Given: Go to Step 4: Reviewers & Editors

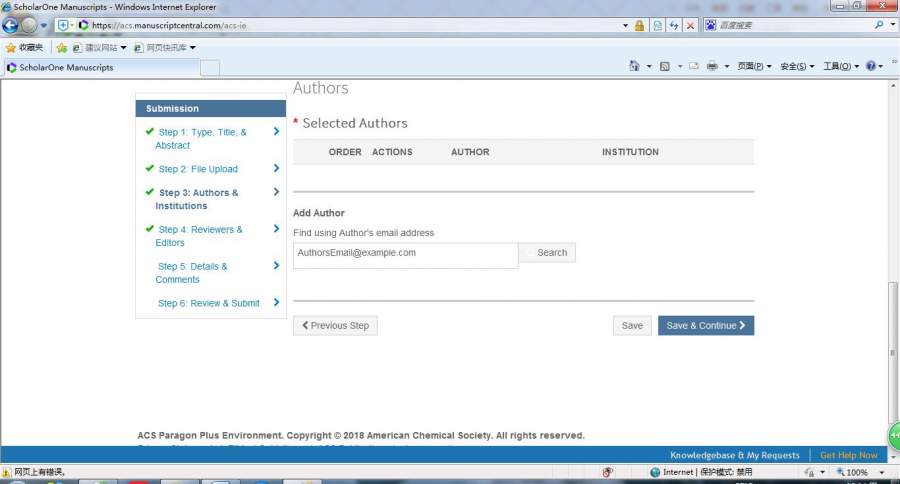Looking at the screenshot, I should (198, 236).
